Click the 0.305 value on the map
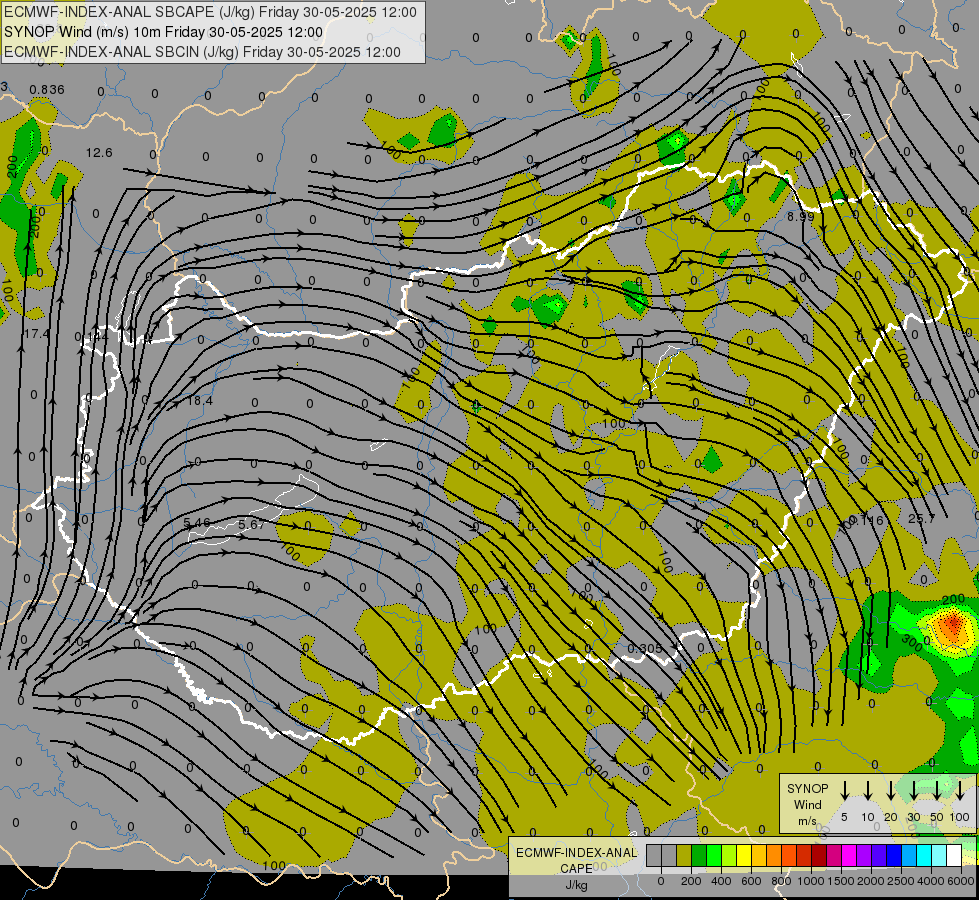 [x=645, y=648]
